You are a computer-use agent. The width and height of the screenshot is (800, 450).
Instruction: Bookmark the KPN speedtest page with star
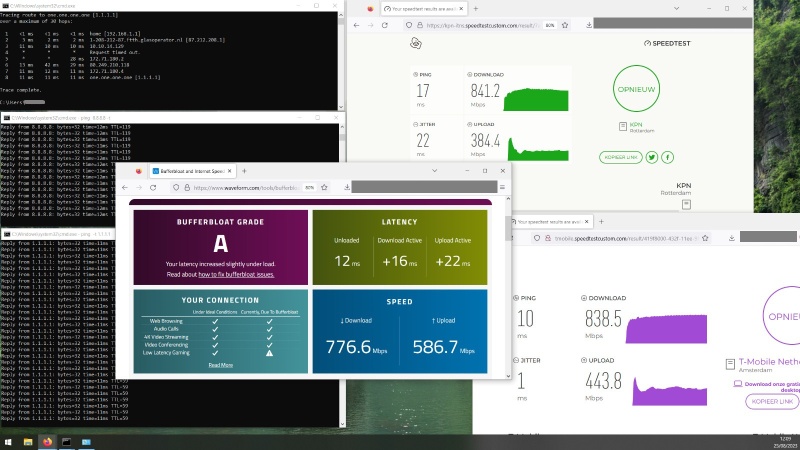point(565,25)
